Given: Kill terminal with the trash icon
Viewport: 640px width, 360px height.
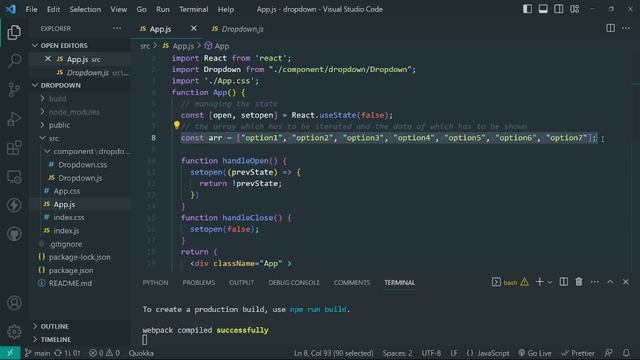Looking at the screenshot, I should coord(579,282).
